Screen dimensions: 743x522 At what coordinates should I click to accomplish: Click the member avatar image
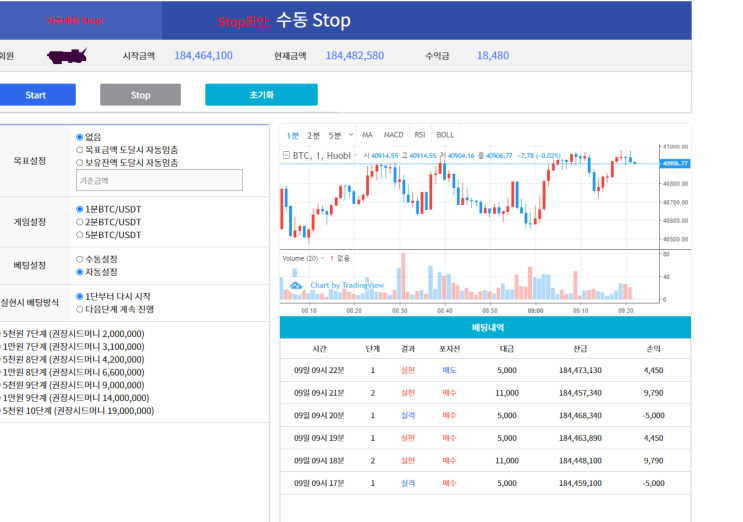coord(67,56)
